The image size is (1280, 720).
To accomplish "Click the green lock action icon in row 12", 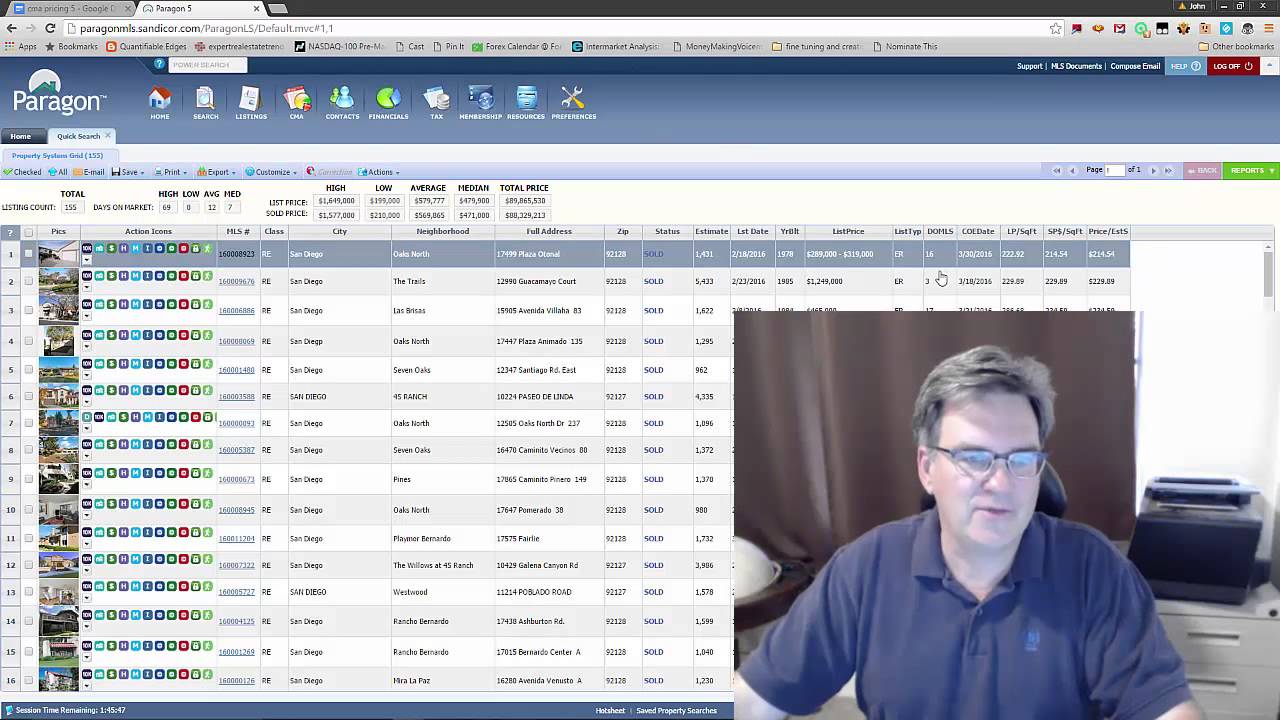I will pyautogui.click(x=195, y=559).
